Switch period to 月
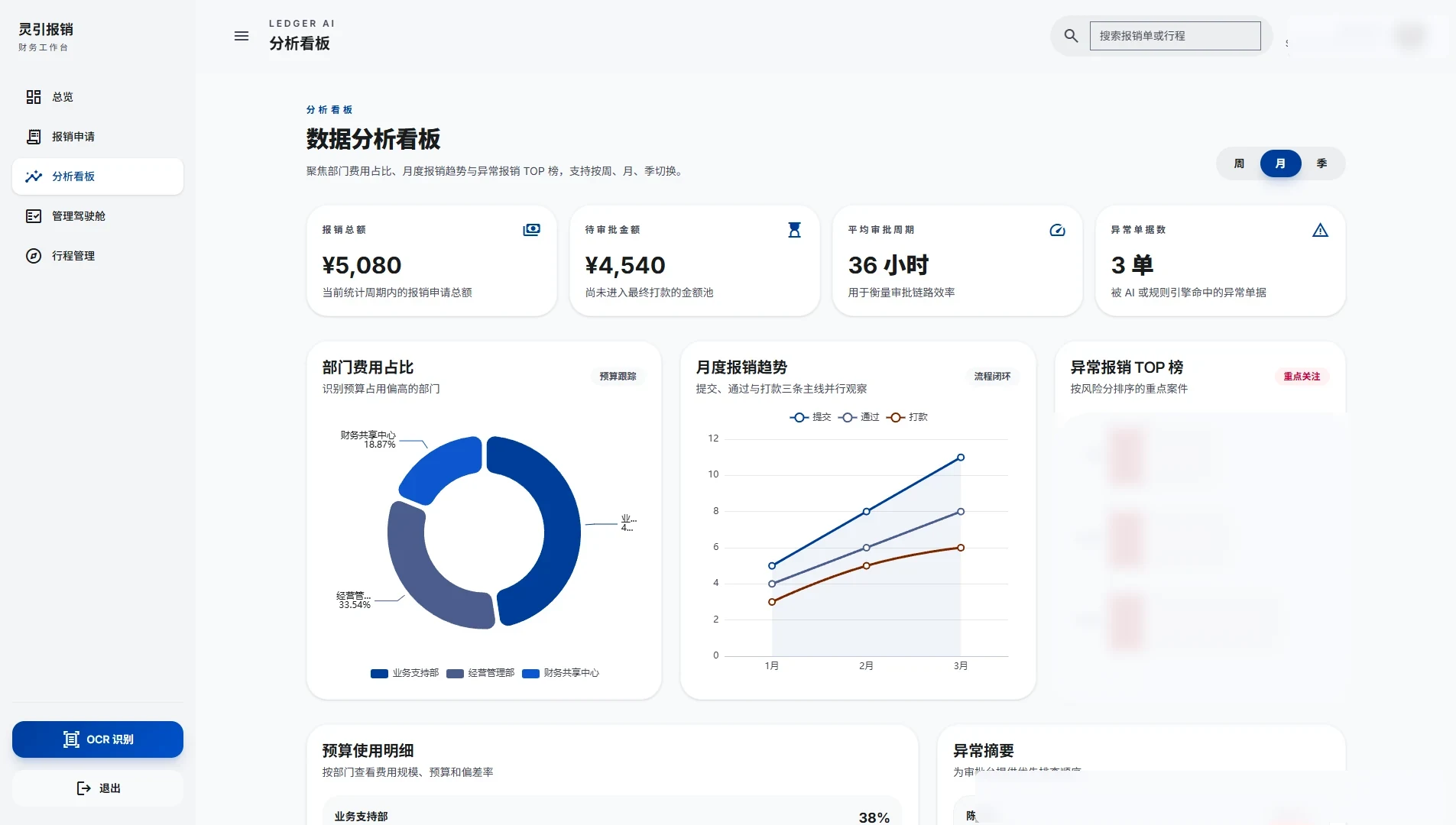1456x825 pixels. click(x=1280, y=163)
